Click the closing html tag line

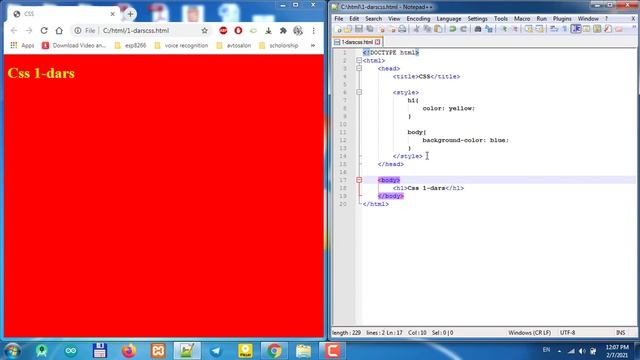click(x=376, y=204)
